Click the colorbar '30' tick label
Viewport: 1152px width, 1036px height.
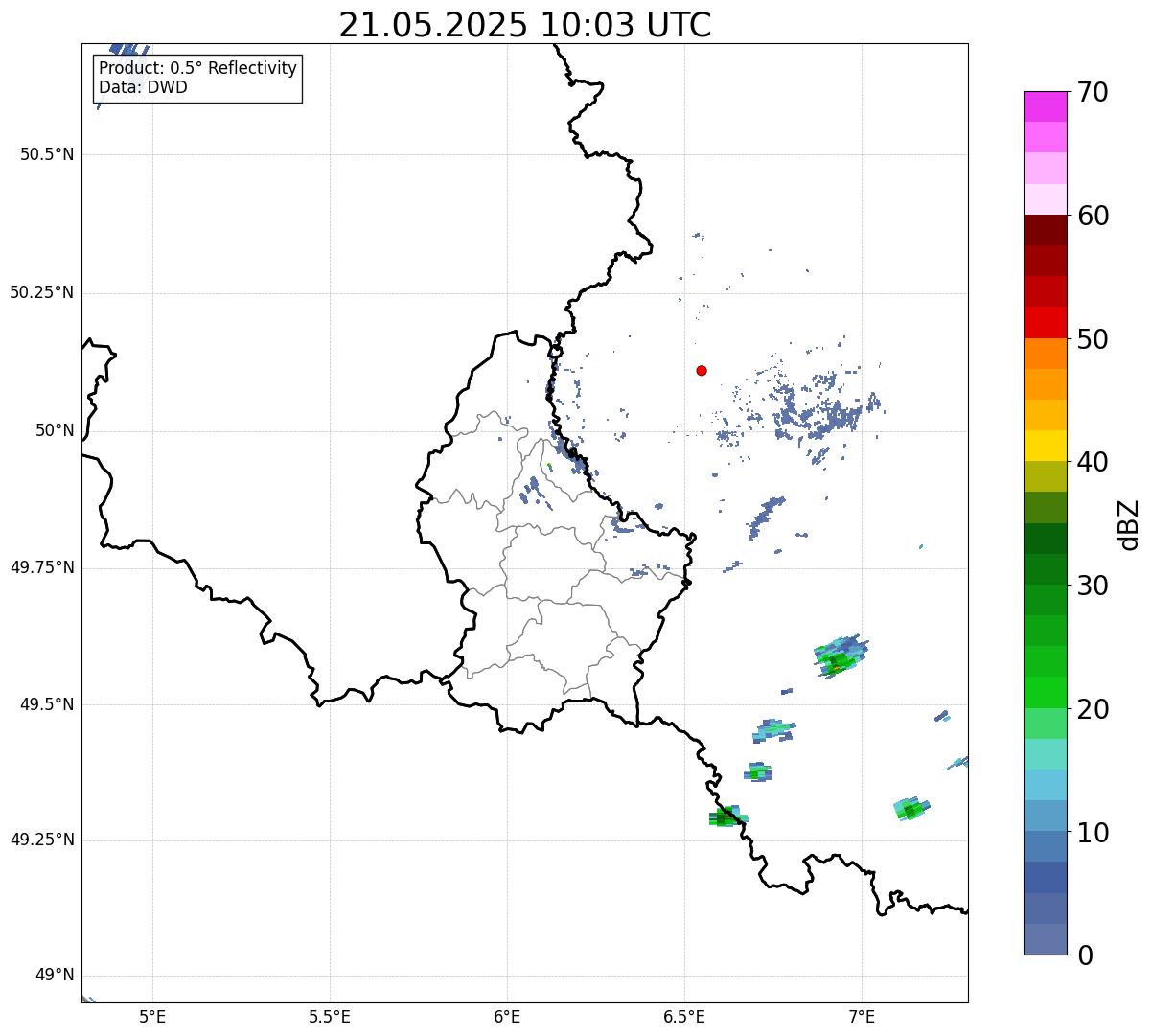tap(1093, 586)
